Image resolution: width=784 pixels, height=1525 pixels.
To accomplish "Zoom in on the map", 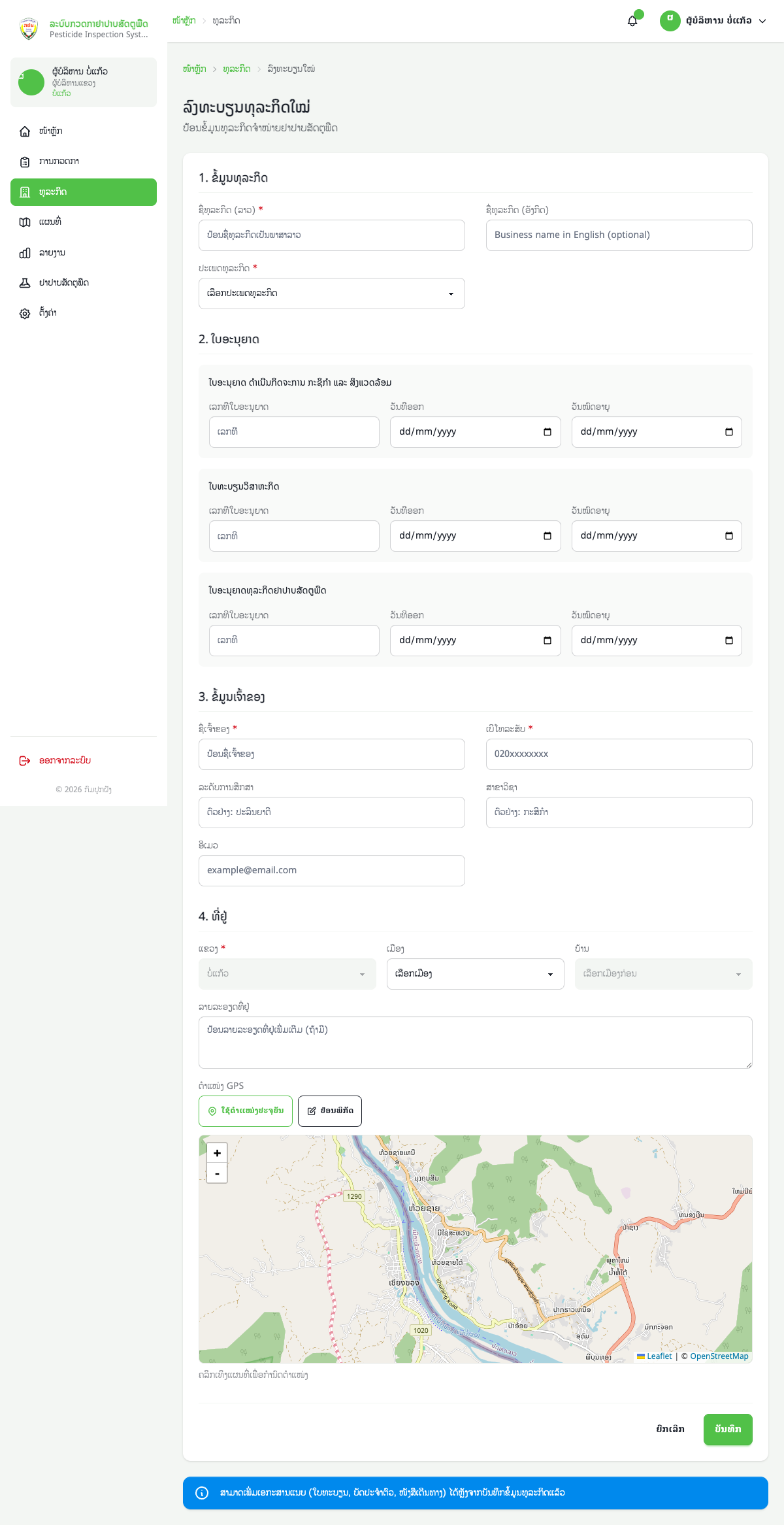I will (217, 1153).
